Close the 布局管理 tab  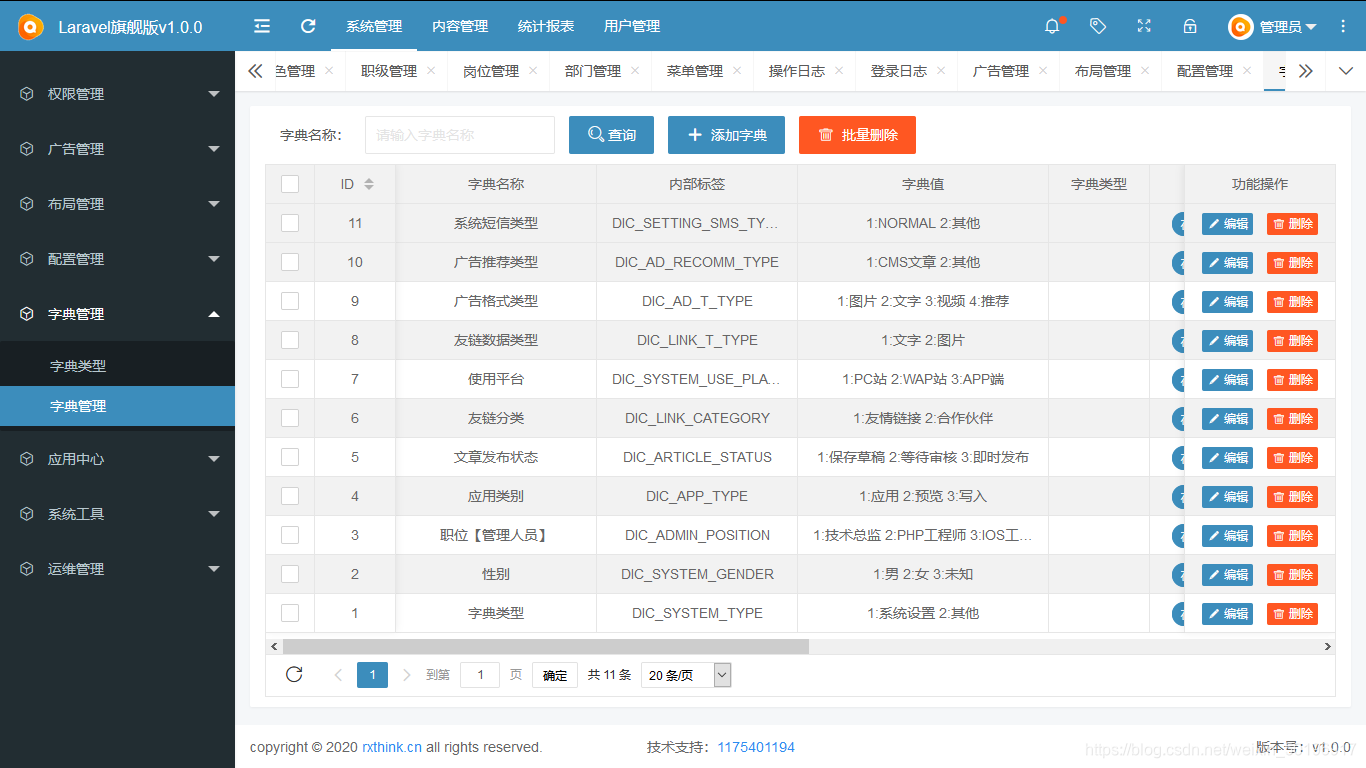pos(1145,70)
